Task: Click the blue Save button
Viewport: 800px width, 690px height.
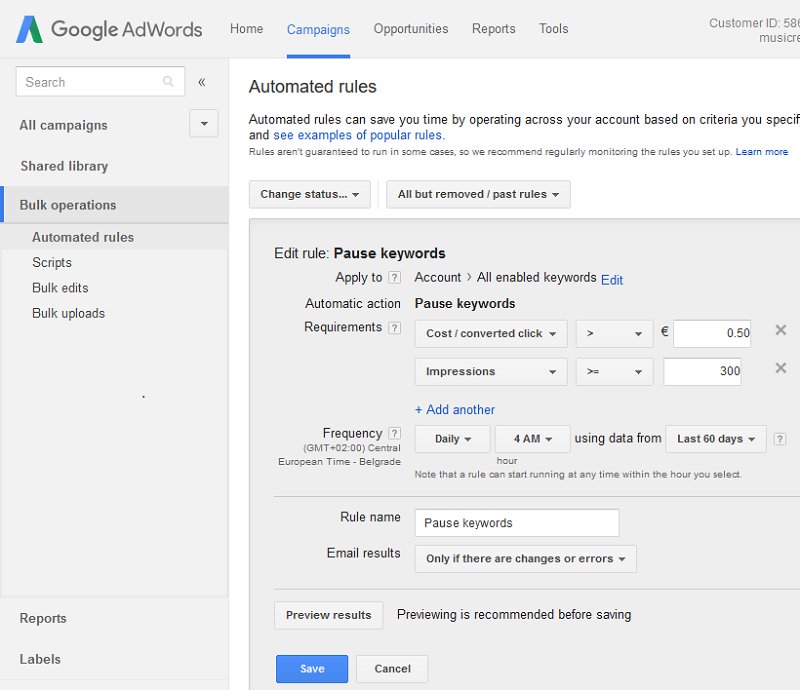Action: pos(312,669)
